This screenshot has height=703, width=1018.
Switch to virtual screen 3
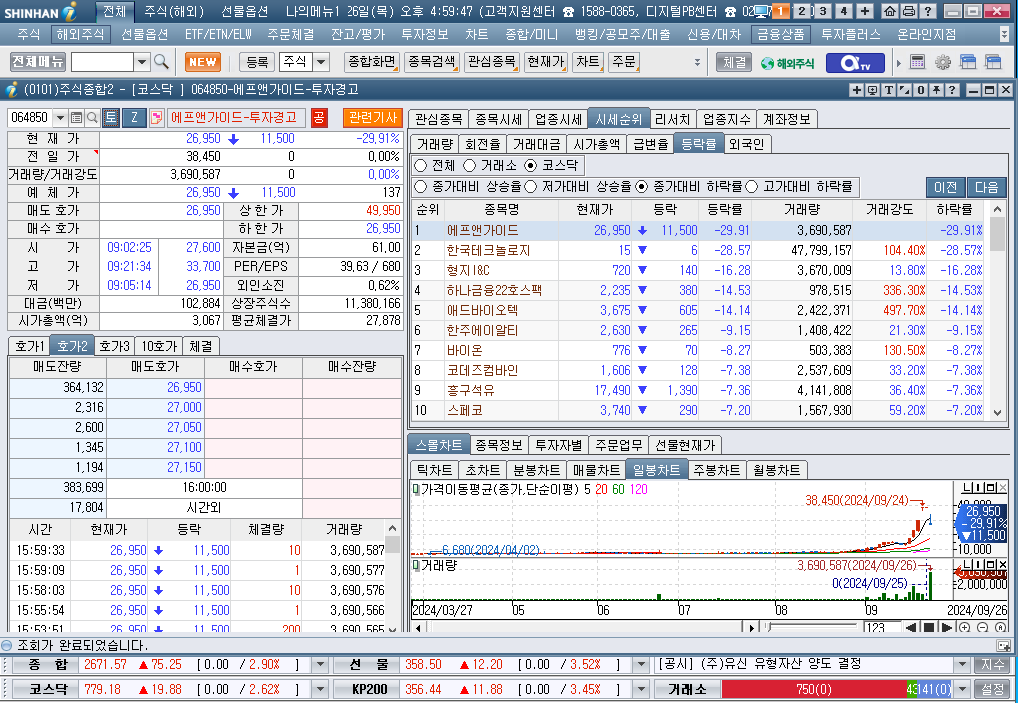coord(823,11)
